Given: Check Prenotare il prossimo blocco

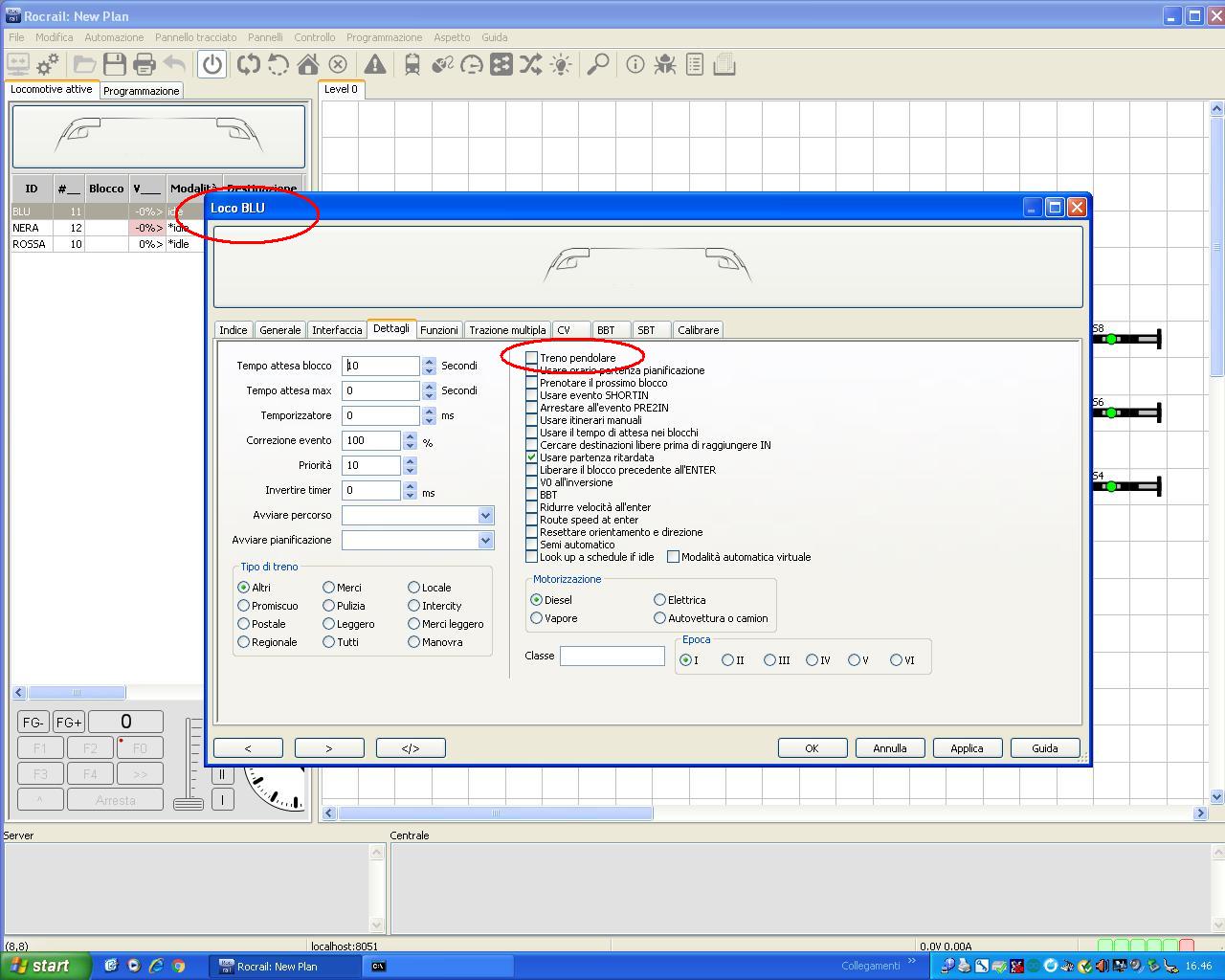Looking at the screenshot, I should [531, 383].
